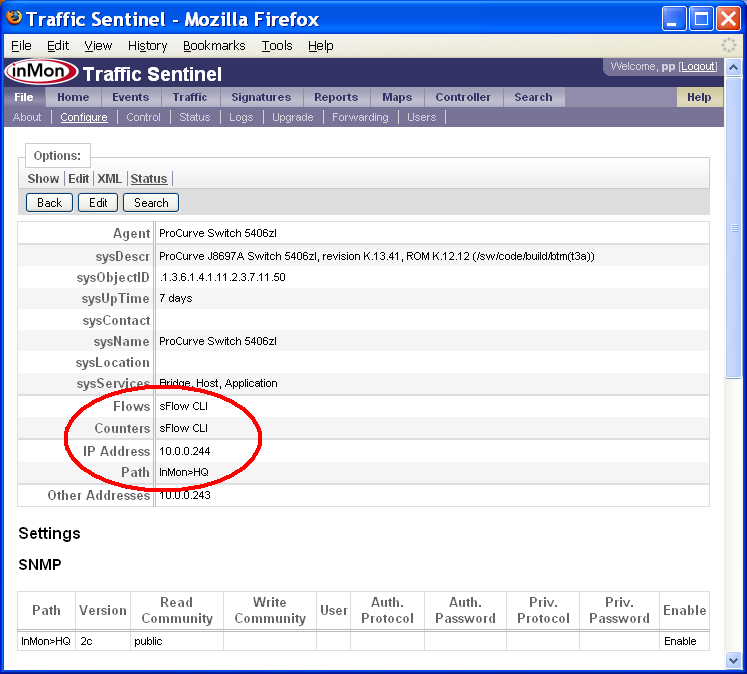Click the Help tab

699,97
